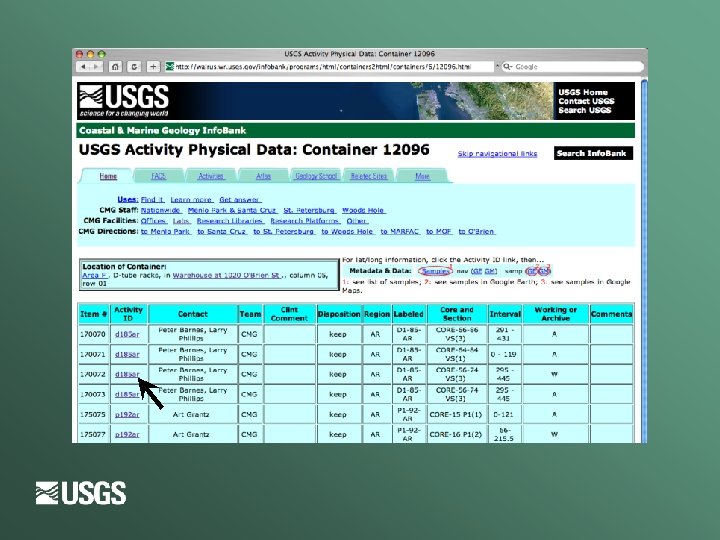Open activity p192ar in row 175077
Image resolution: width=720 pixels, height=540 pixels.
tap(127, 434)
